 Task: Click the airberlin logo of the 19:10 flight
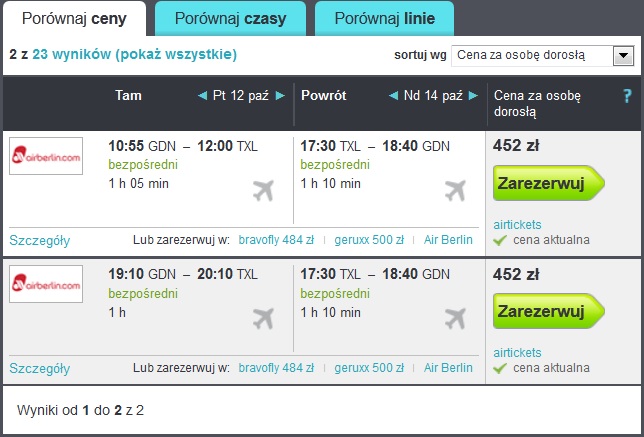pos(46,284)
